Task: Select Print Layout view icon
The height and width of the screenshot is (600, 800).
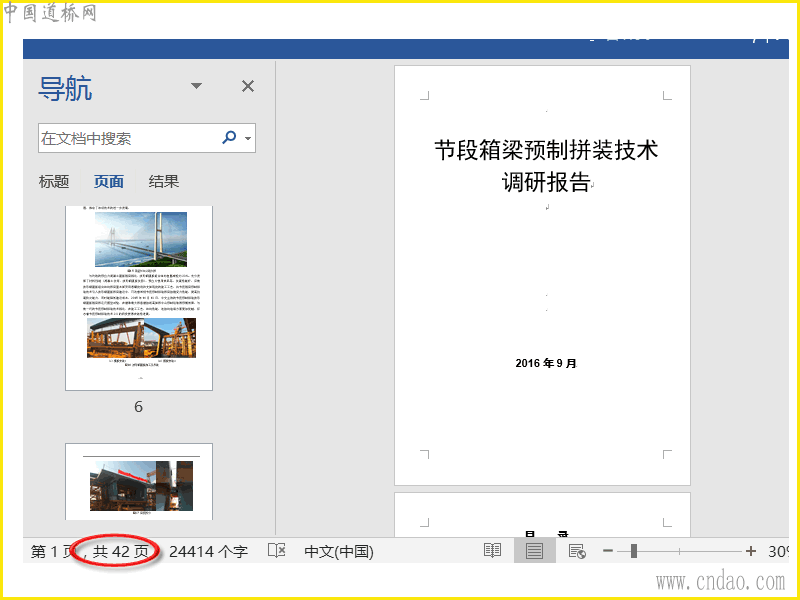Action: [x=534, y=551]
